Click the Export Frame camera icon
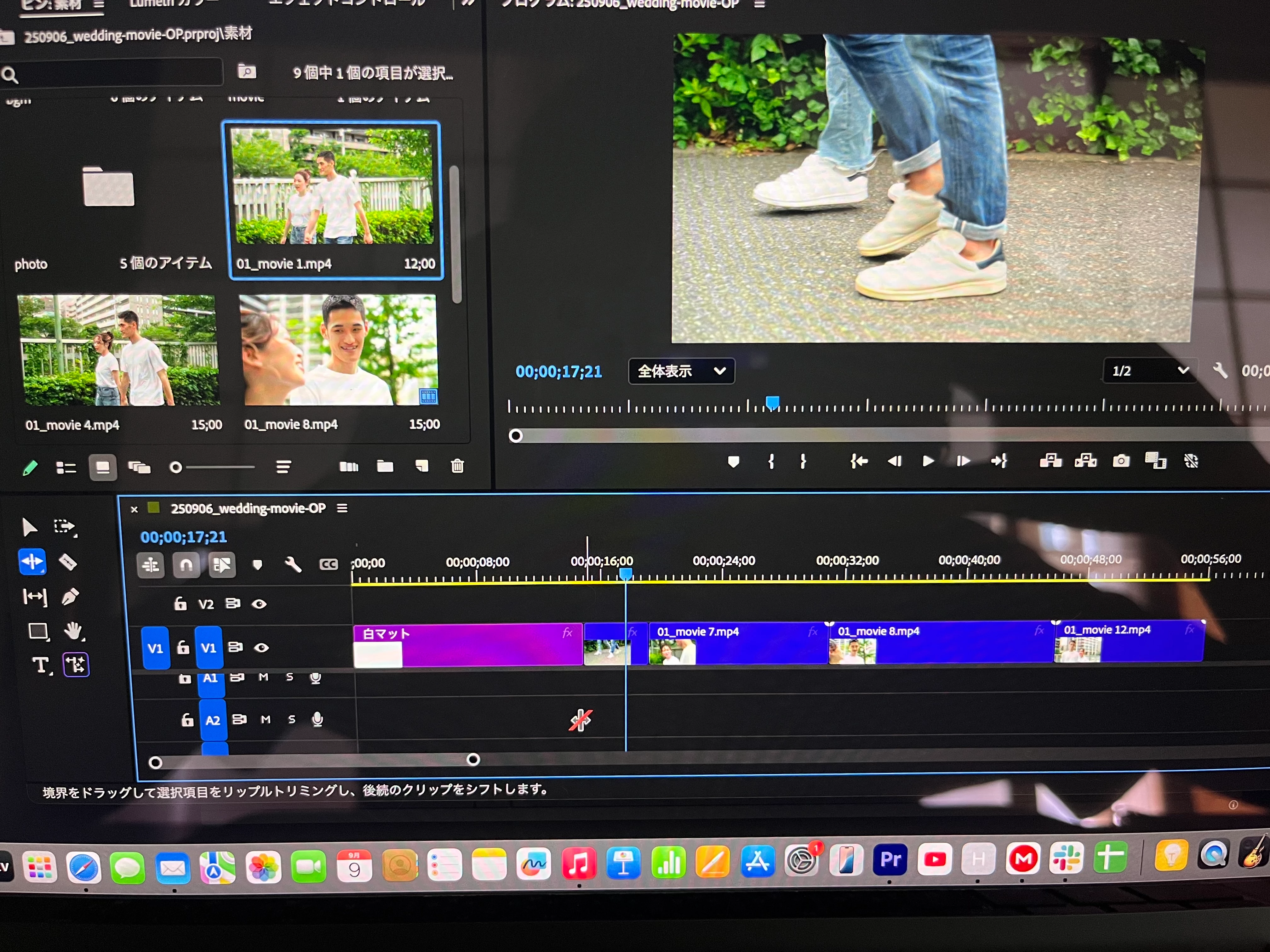This screenshot has height=952, width=1270. point(1121,461)
